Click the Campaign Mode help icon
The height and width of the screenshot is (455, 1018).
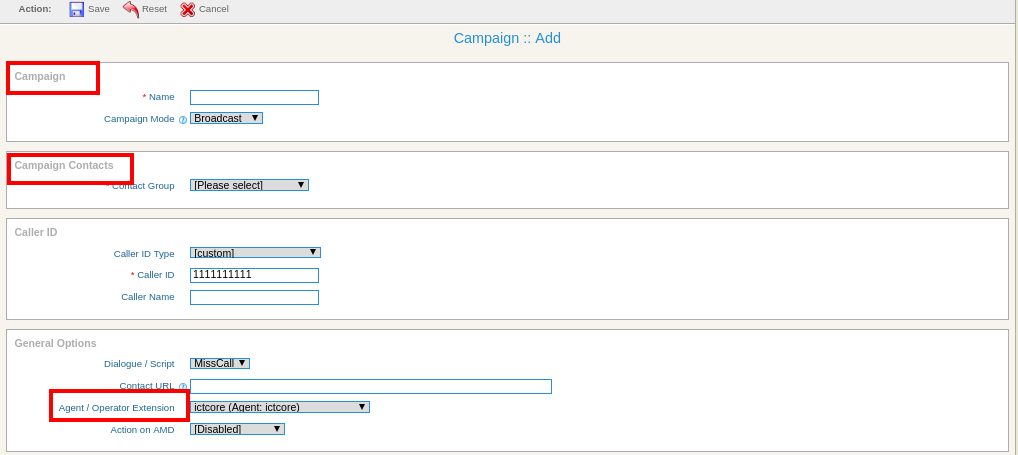click(183, 120)
